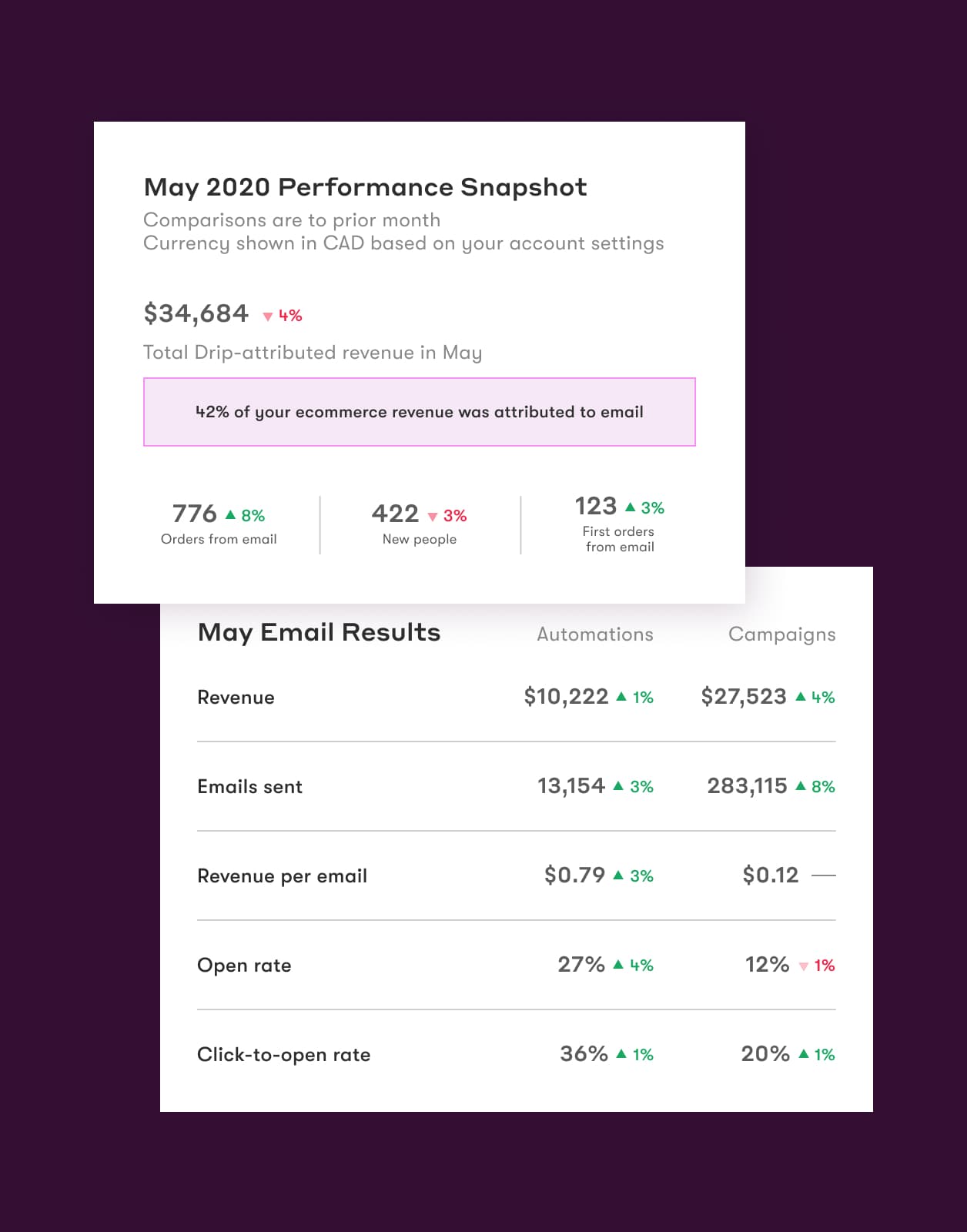
Task: Click the Revenue per email row label
Action: click(x=282, y=876)
